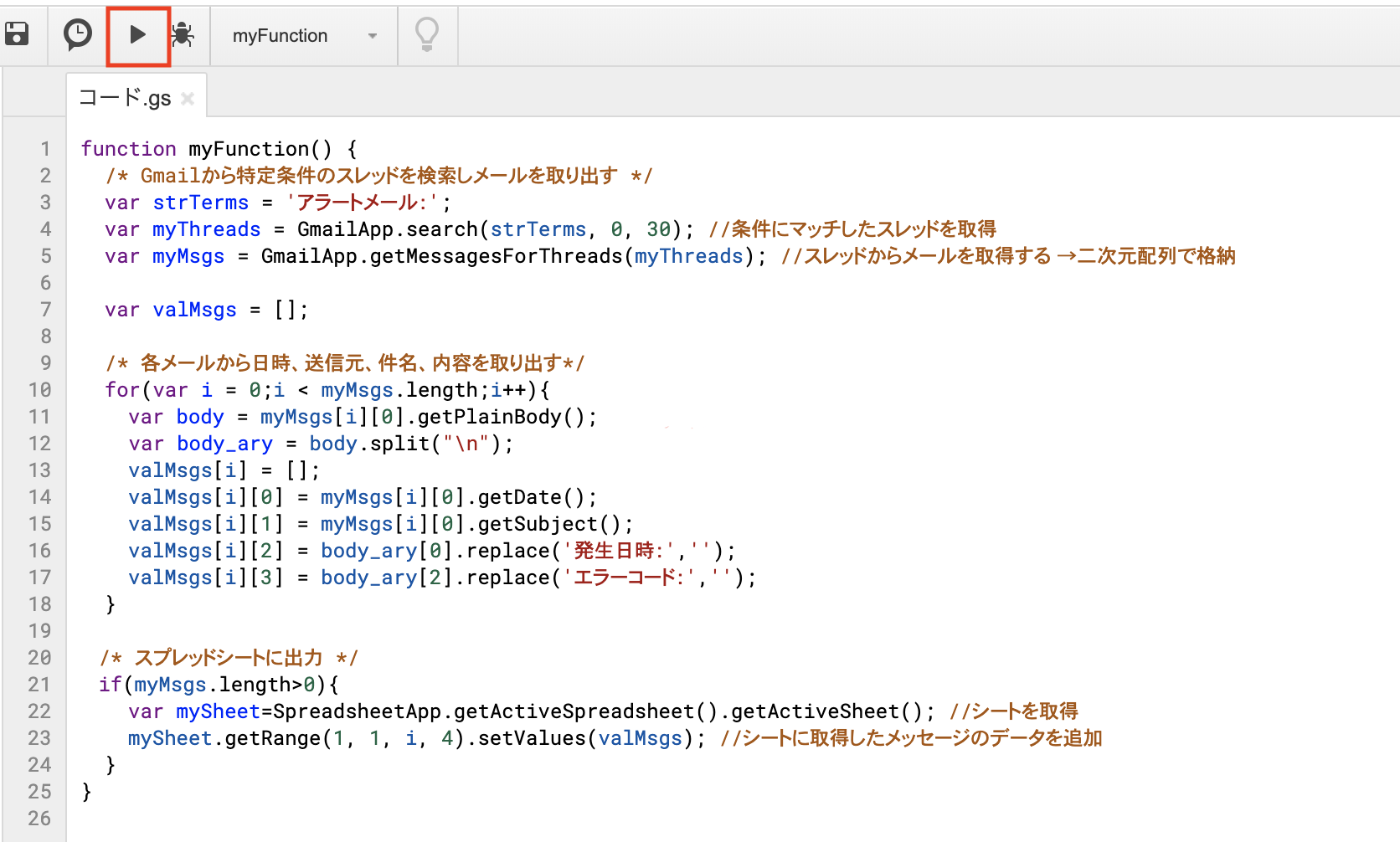Click the Save (floppy disk) icon

click(x=17, y=34)
